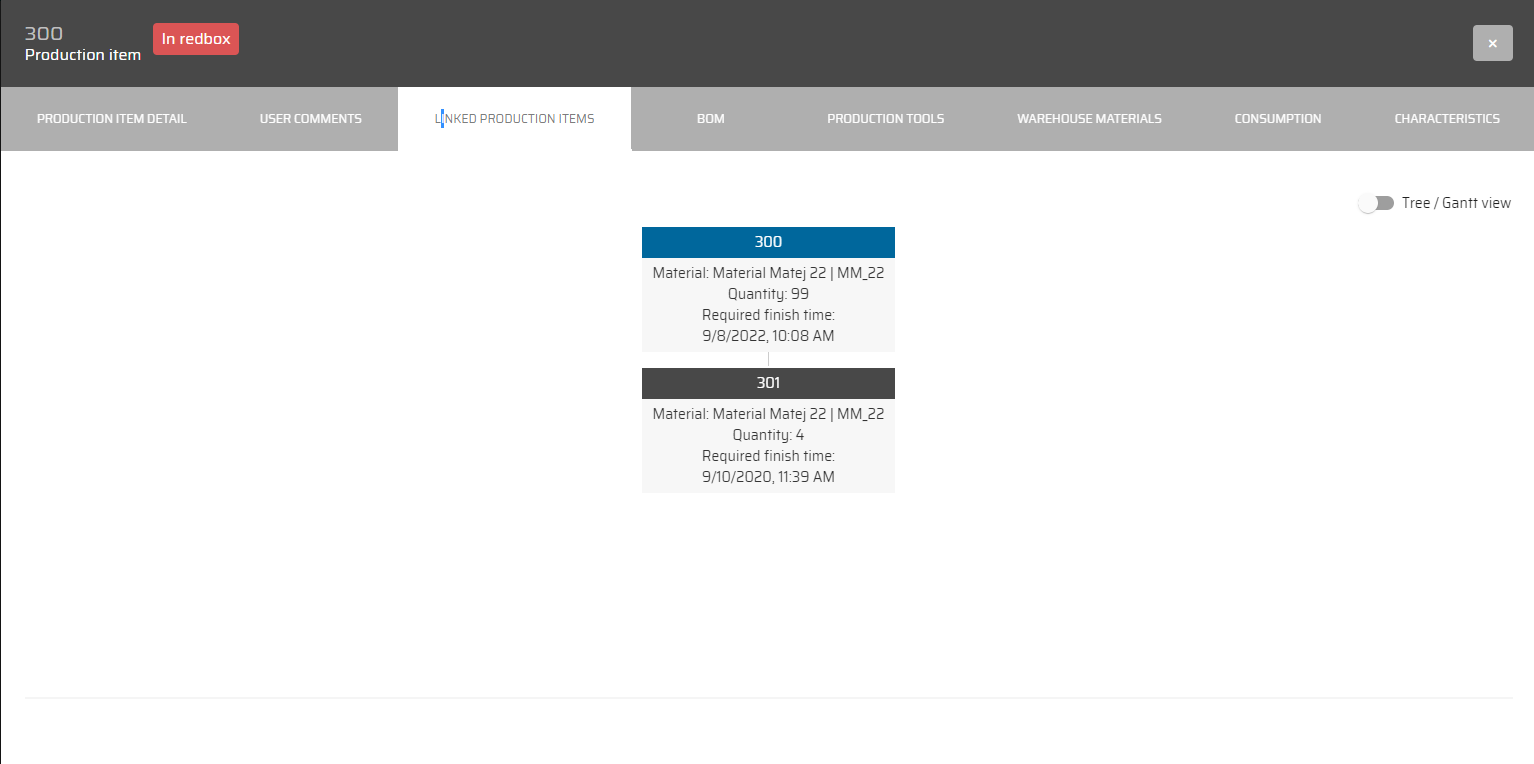Viewport: 1534px width, 764px height.
Task: View the Warehouse Materials tab
Action: (1089, 119)
